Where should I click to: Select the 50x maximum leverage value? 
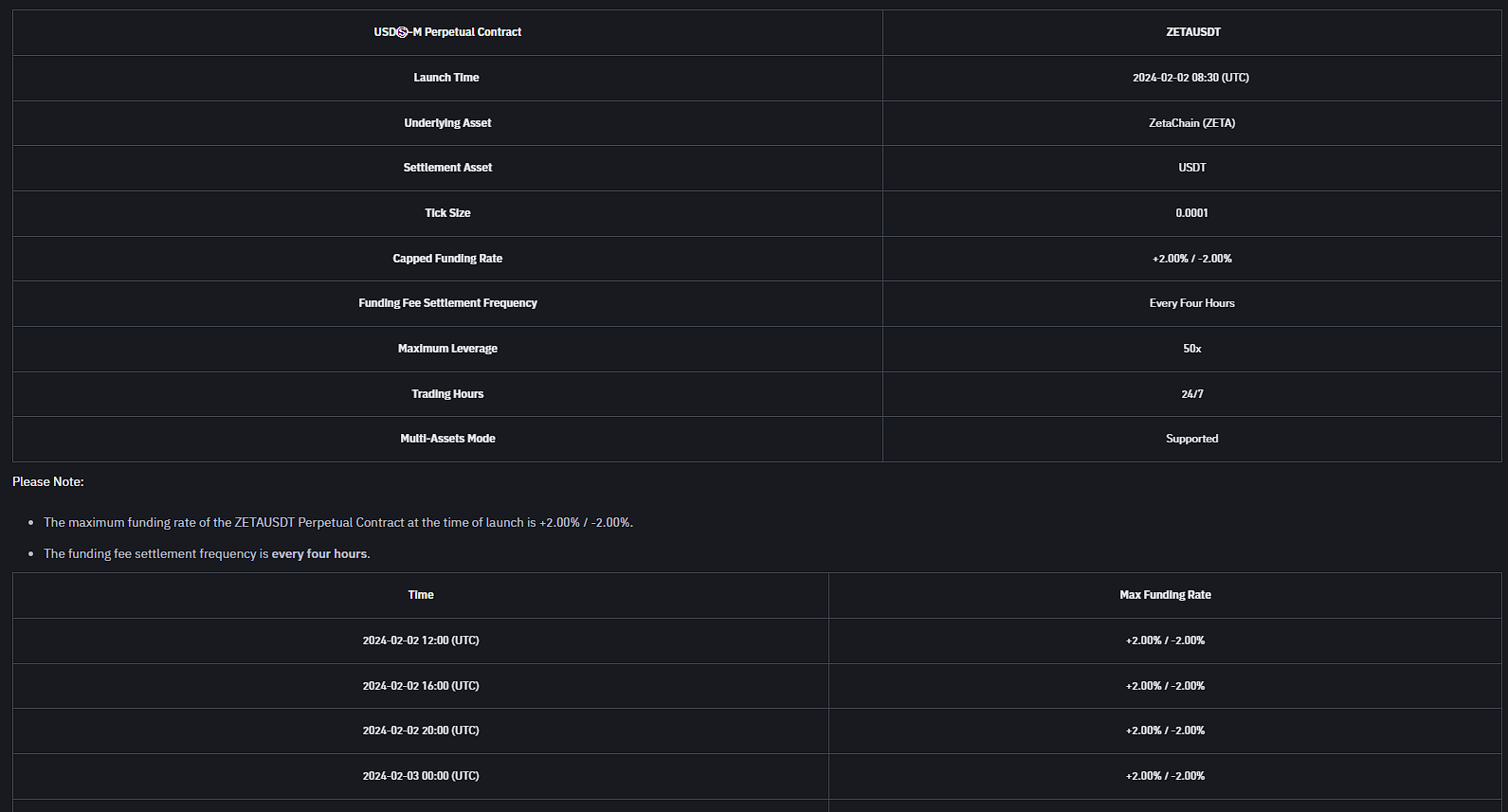(1191, 349)
